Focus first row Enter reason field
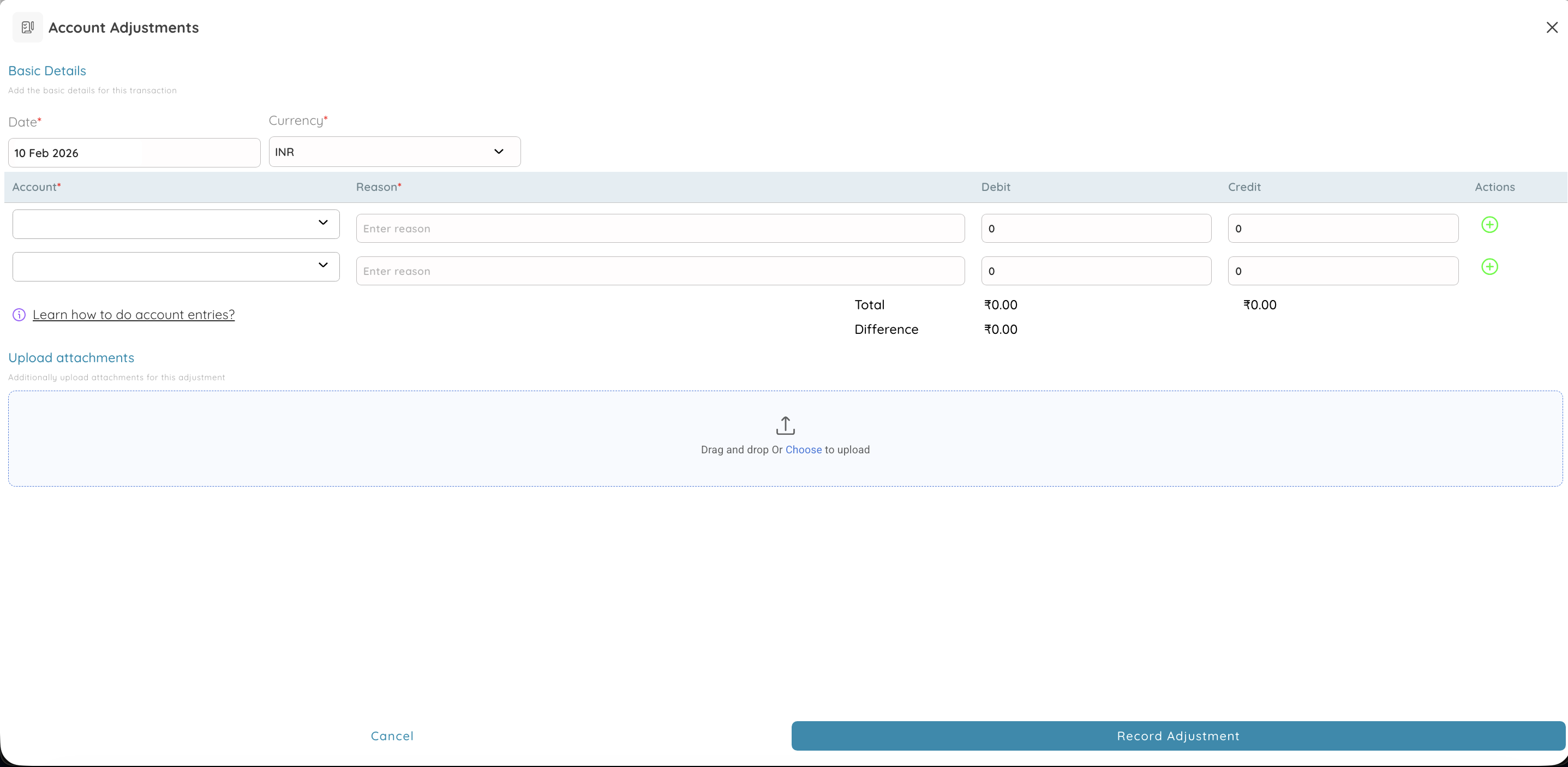 point(660,228)
